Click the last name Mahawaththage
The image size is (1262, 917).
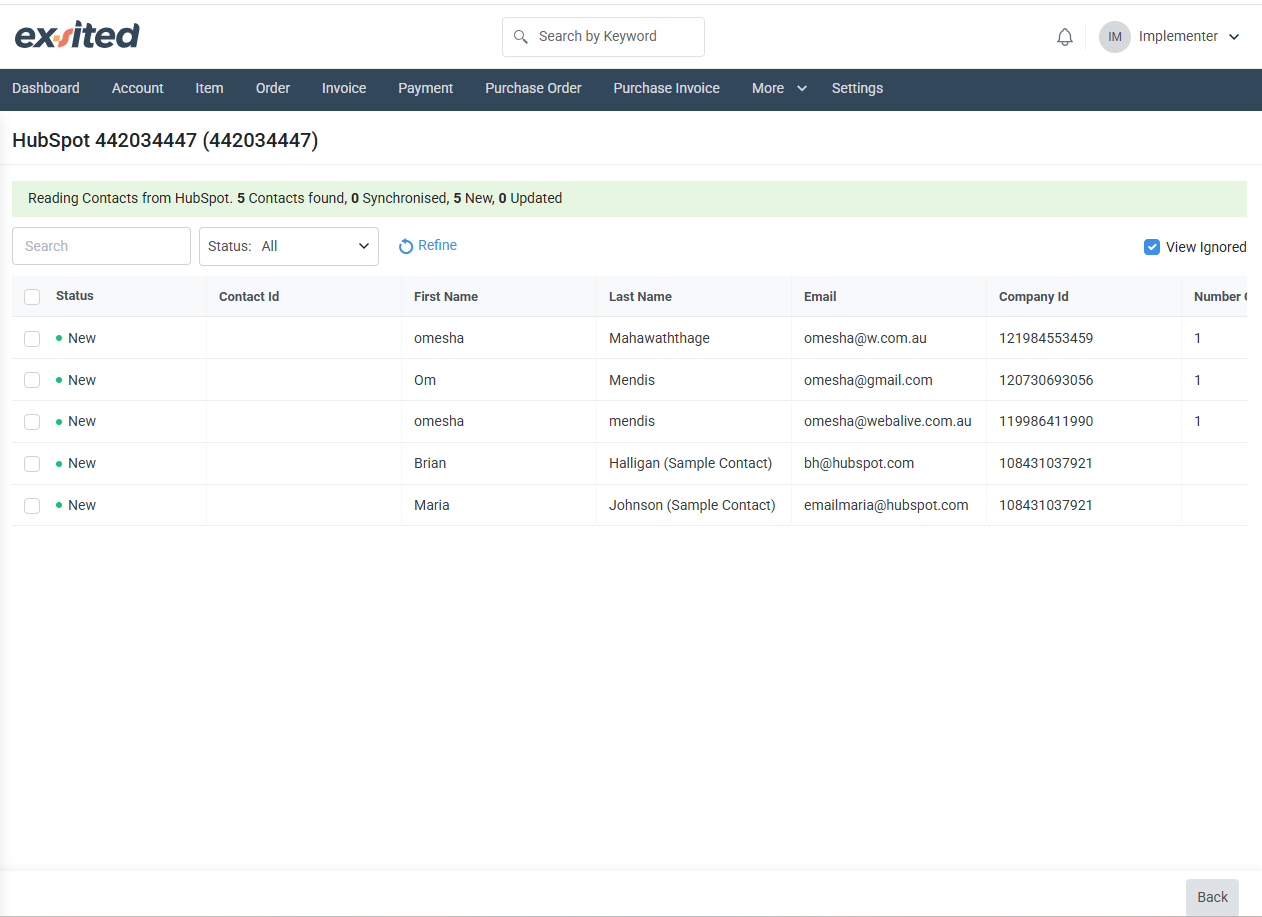pos(659,338)
